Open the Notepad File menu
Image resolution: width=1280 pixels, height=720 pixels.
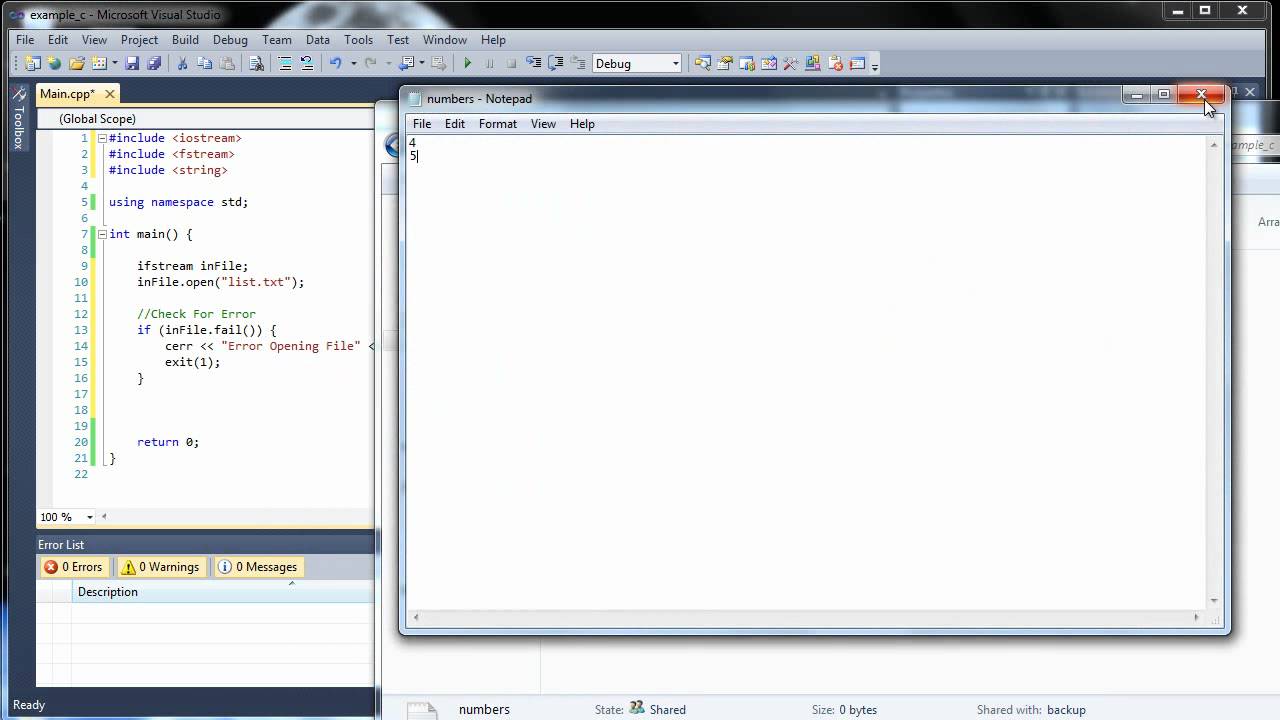tap(422, 124)
